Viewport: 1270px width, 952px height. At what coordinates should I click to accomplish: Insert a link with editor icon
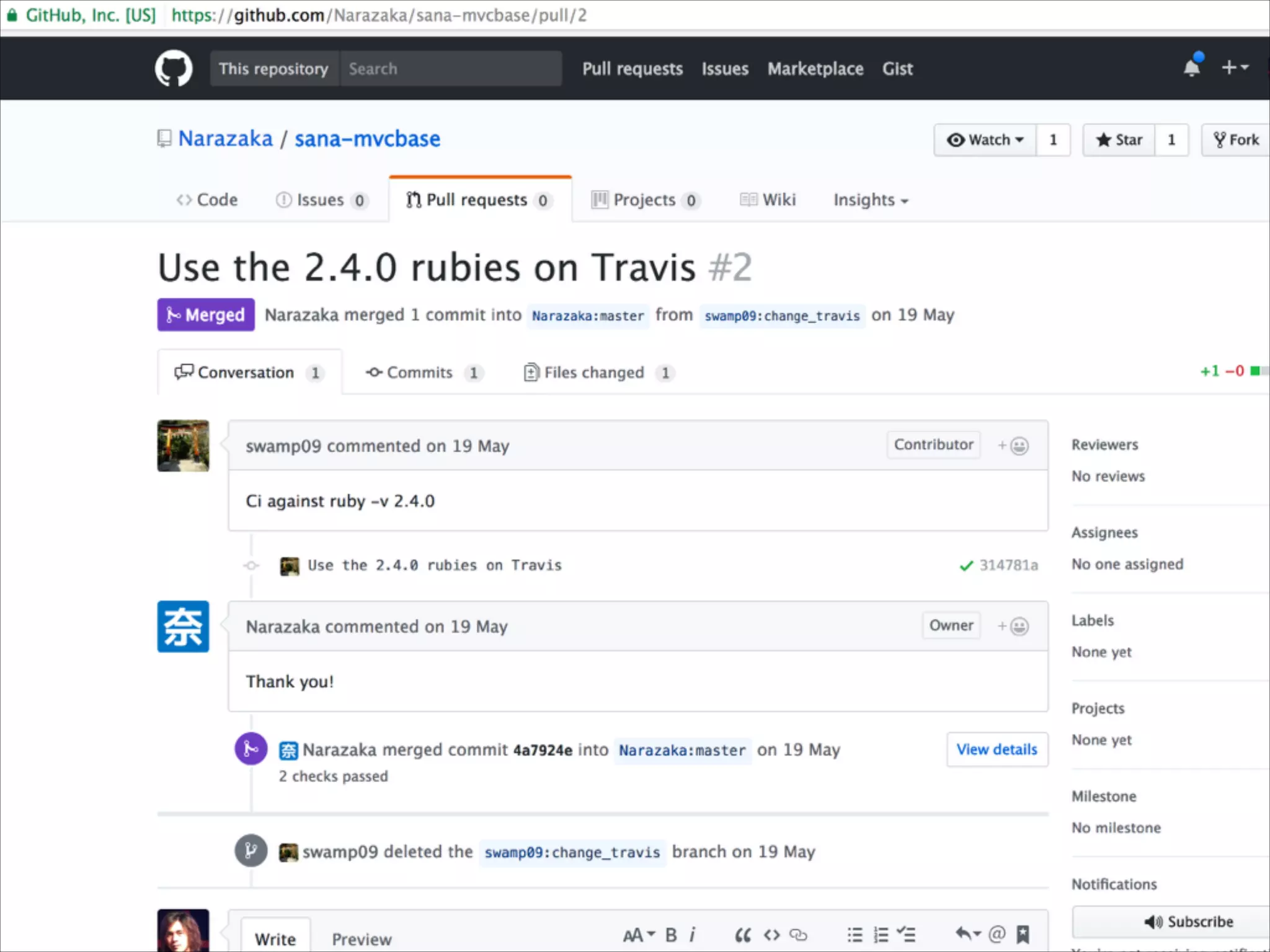click(x=798, y=935)
